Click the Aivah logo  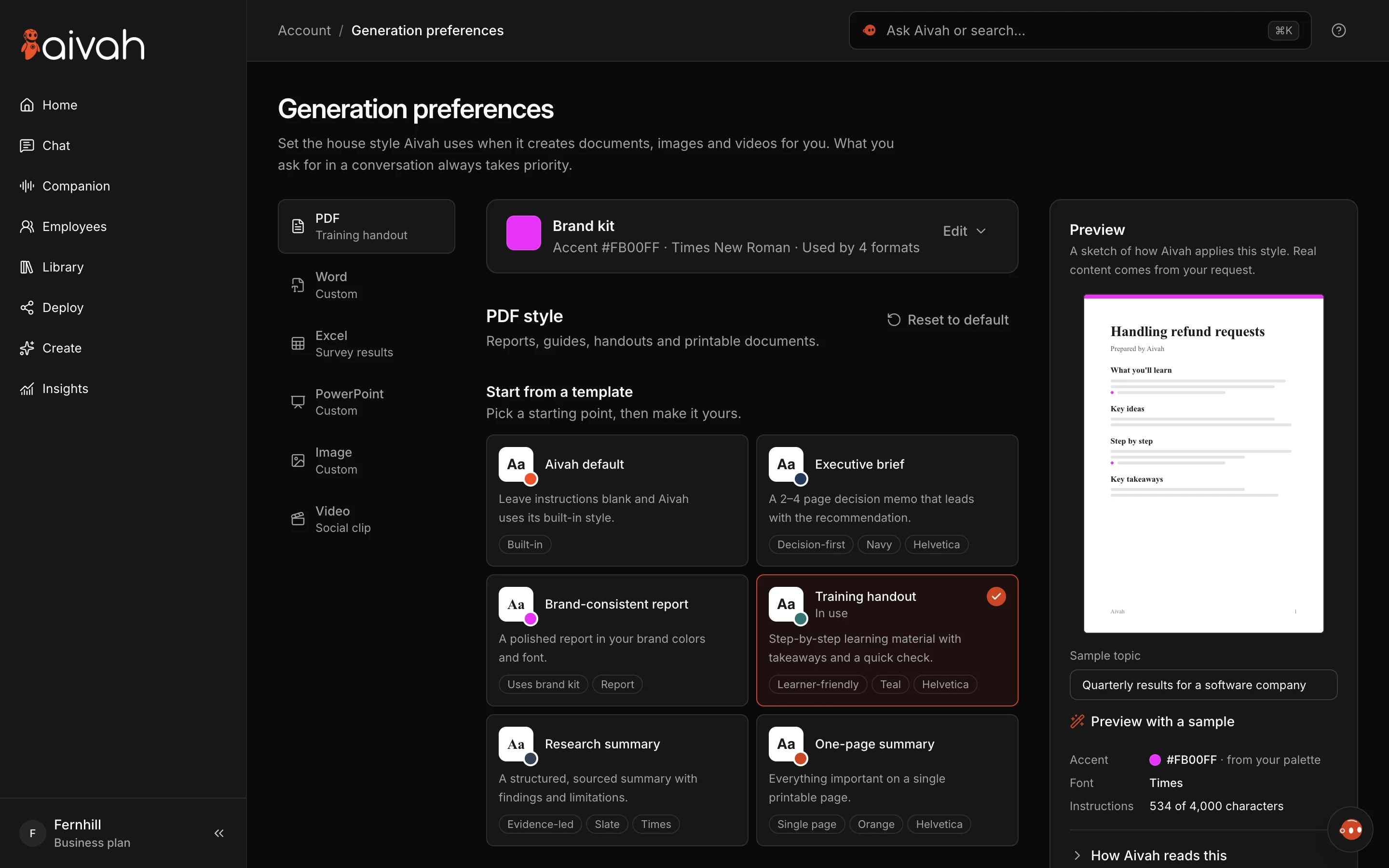click(82, 45)
